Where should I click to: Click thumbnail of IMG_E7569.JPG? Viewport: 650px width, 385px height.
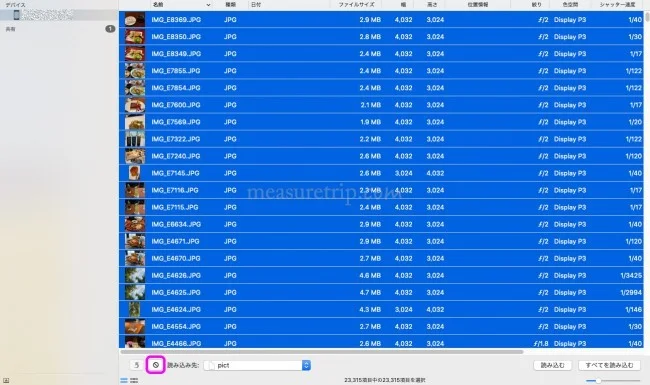click(135, 122)
